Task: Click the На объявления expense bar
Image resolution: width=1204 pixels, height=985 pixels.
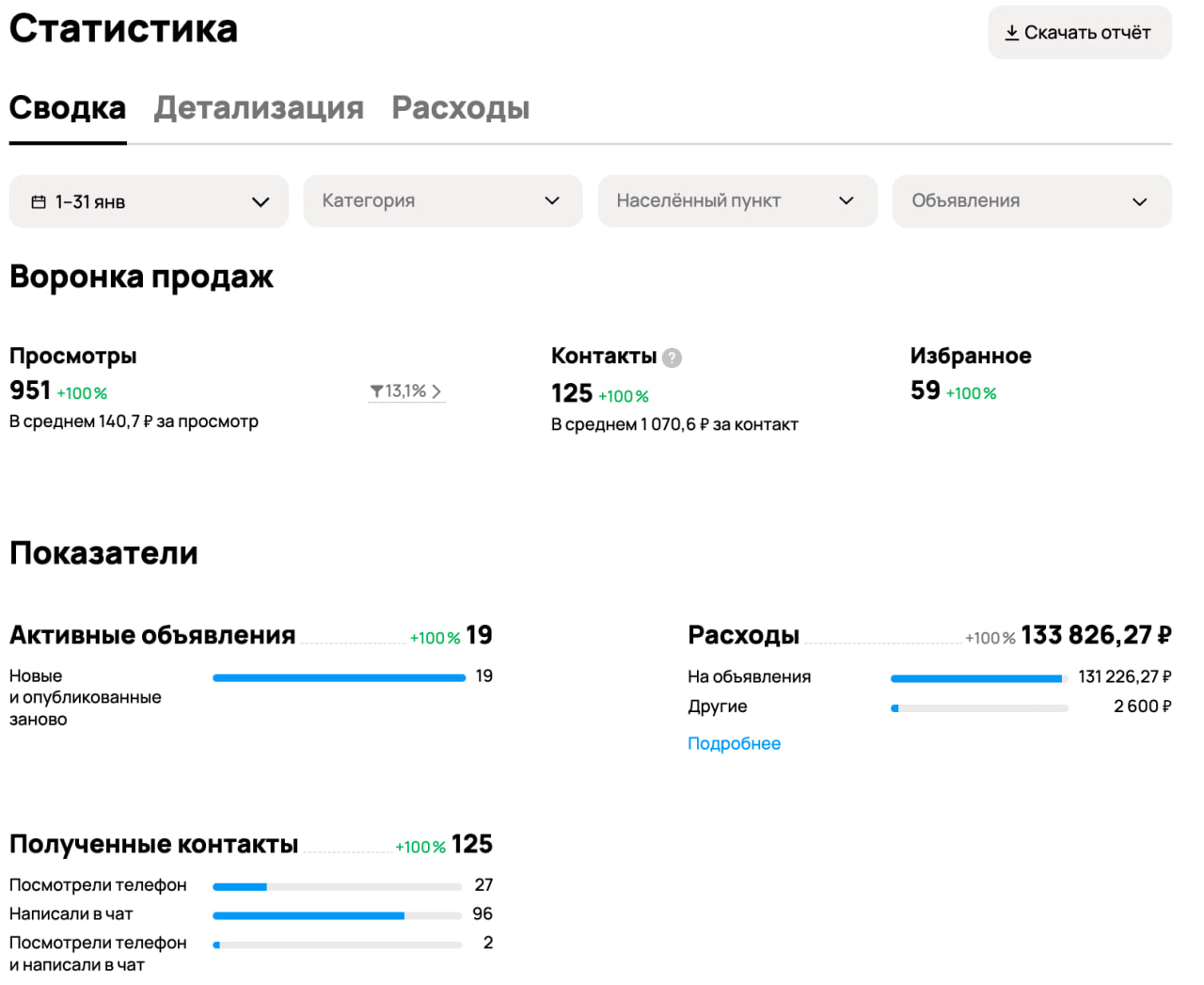Action: 978,678
